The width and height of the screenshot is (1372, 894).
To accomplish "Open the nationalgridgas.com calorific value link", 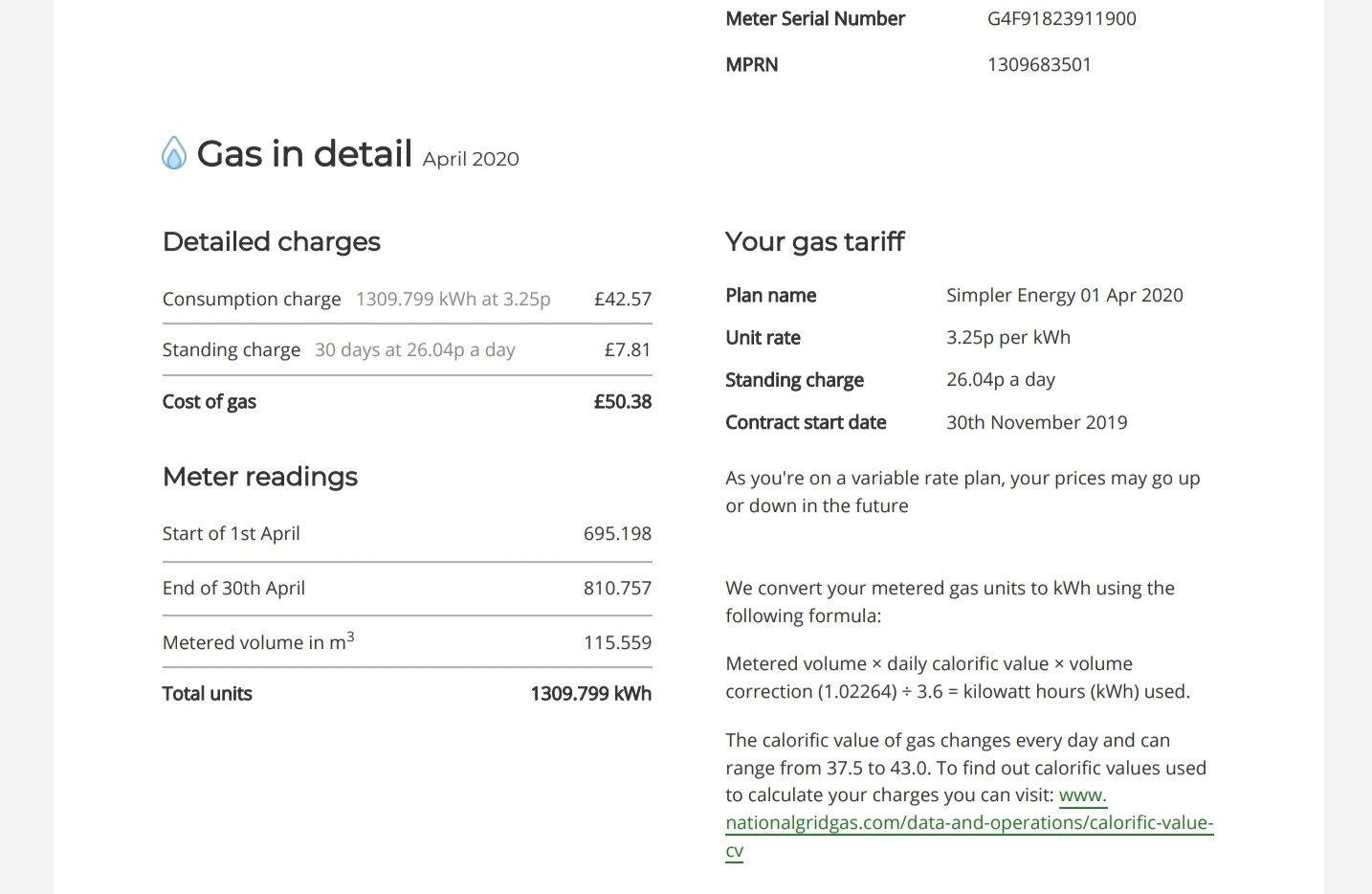I will [x=969, y=823].
